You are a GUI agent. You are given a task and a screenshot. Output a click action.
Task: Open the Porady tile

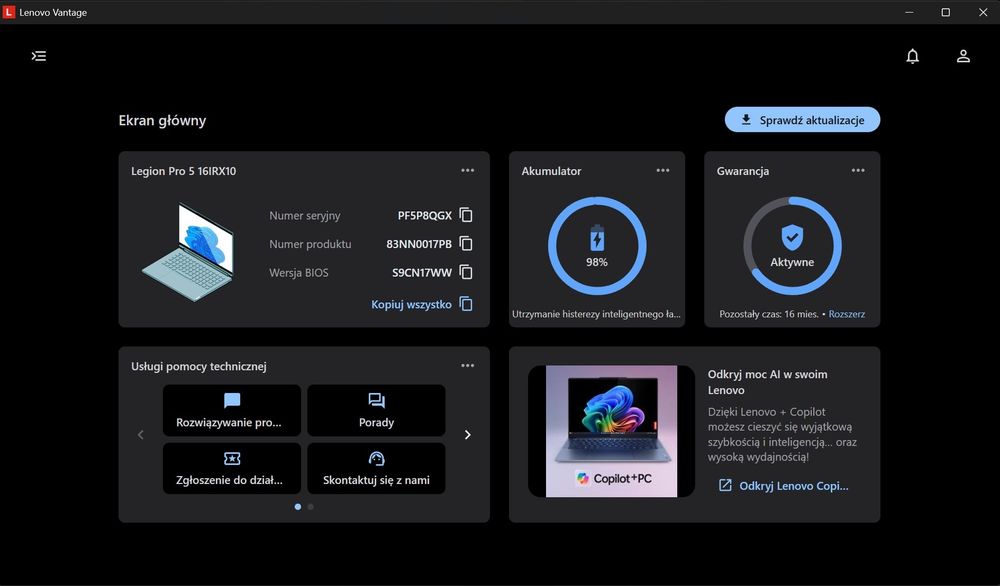376,410
